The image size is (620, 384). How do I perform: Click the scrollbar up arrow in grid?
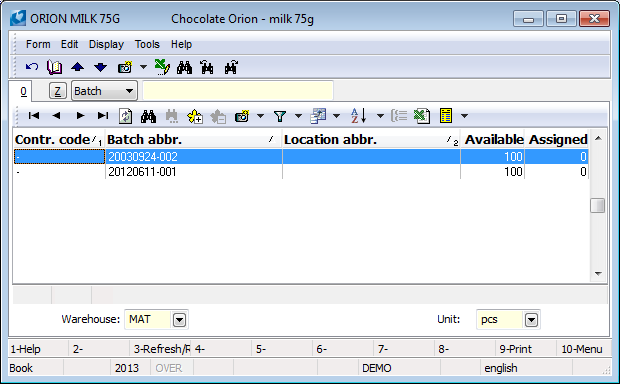tap(598, 138)
